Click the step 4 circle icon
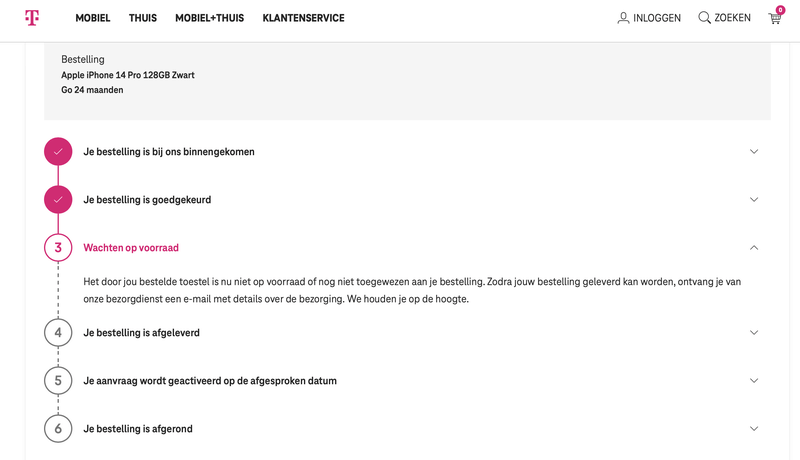 coord(58,332)
